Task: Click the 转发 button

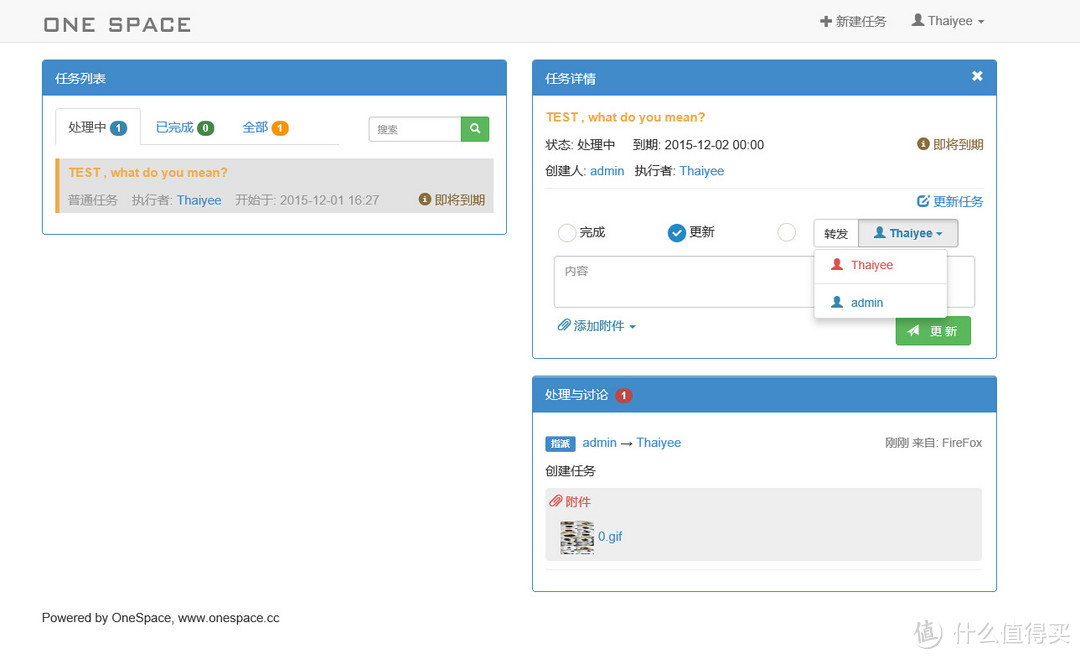Action: pyautogui.click(x=835, y=233)
